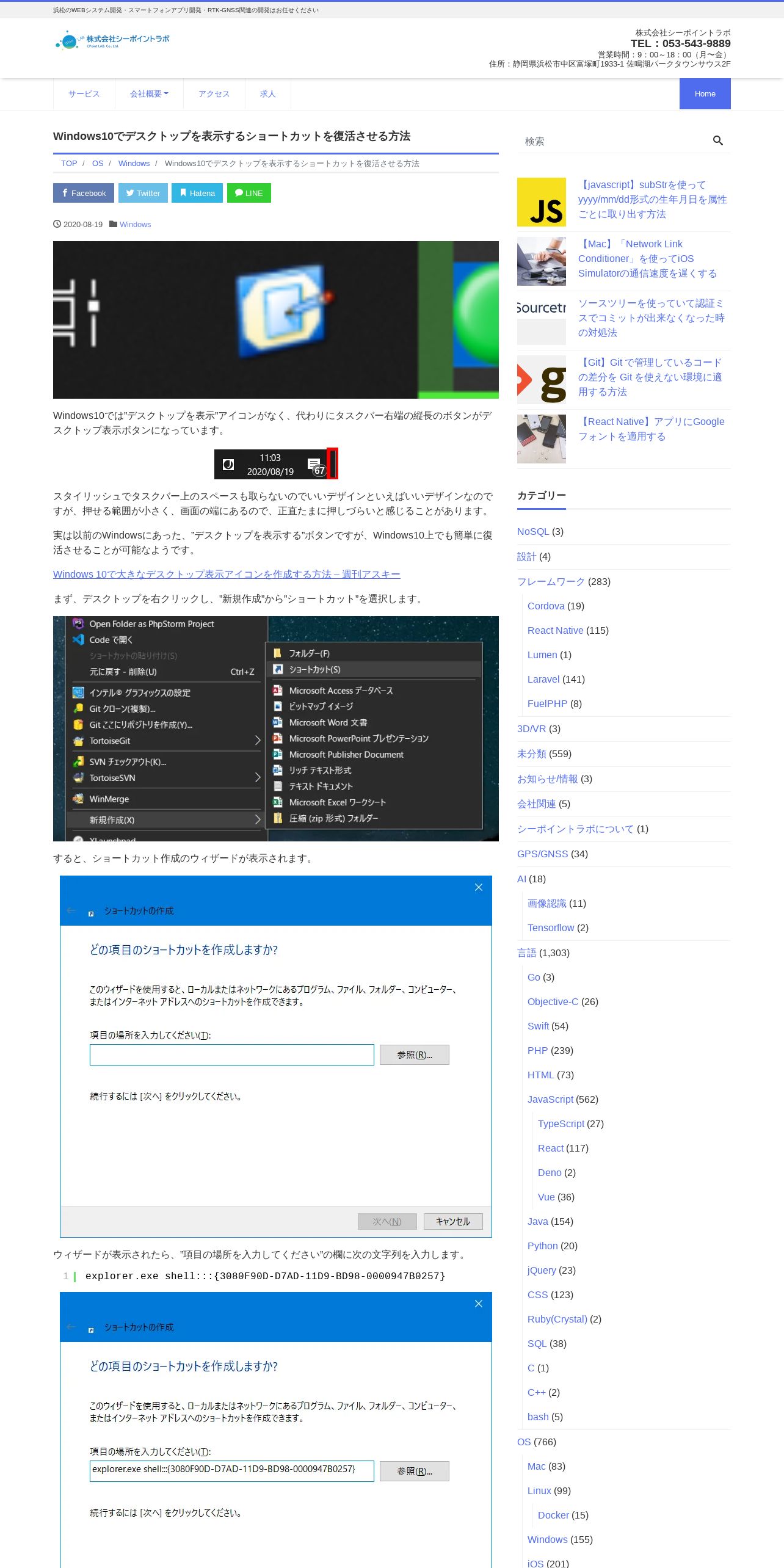Open the Cordova category
Viewport: 784px width, 1568px height.
[546, 606]
